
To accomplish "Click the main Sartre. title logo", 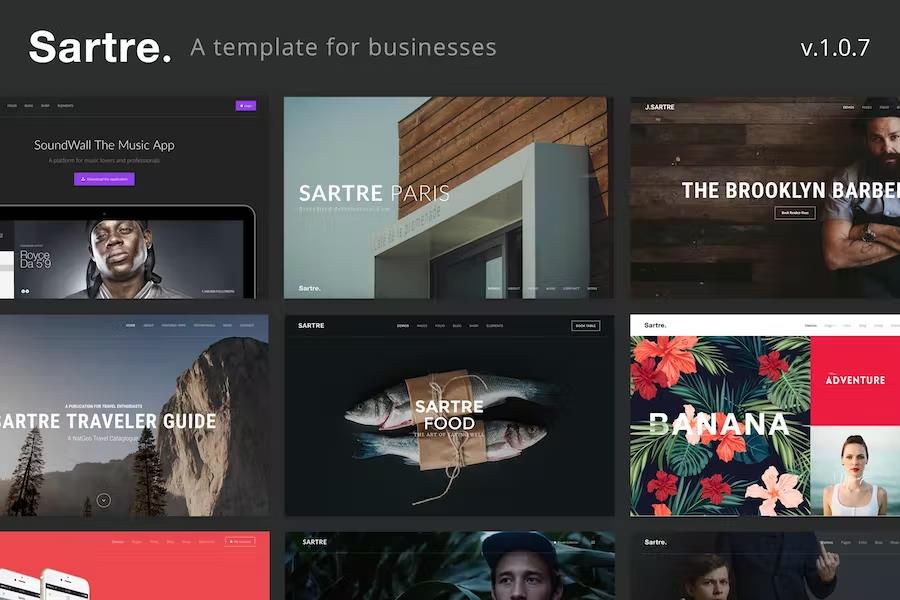I will tap(100, 47).
